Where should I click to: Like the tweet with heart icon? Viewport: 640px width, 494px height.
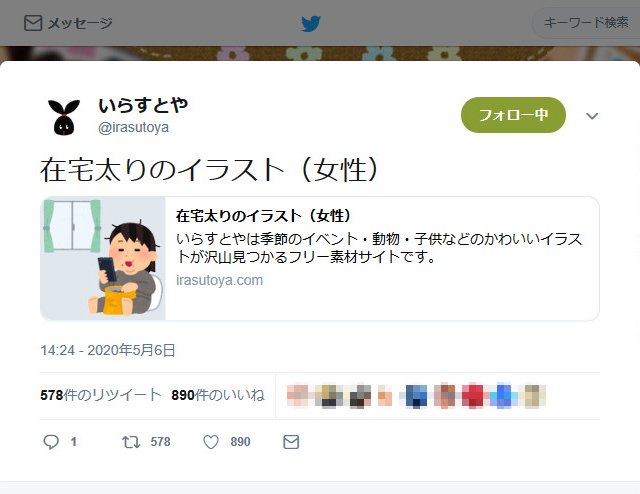coord(211,442)
